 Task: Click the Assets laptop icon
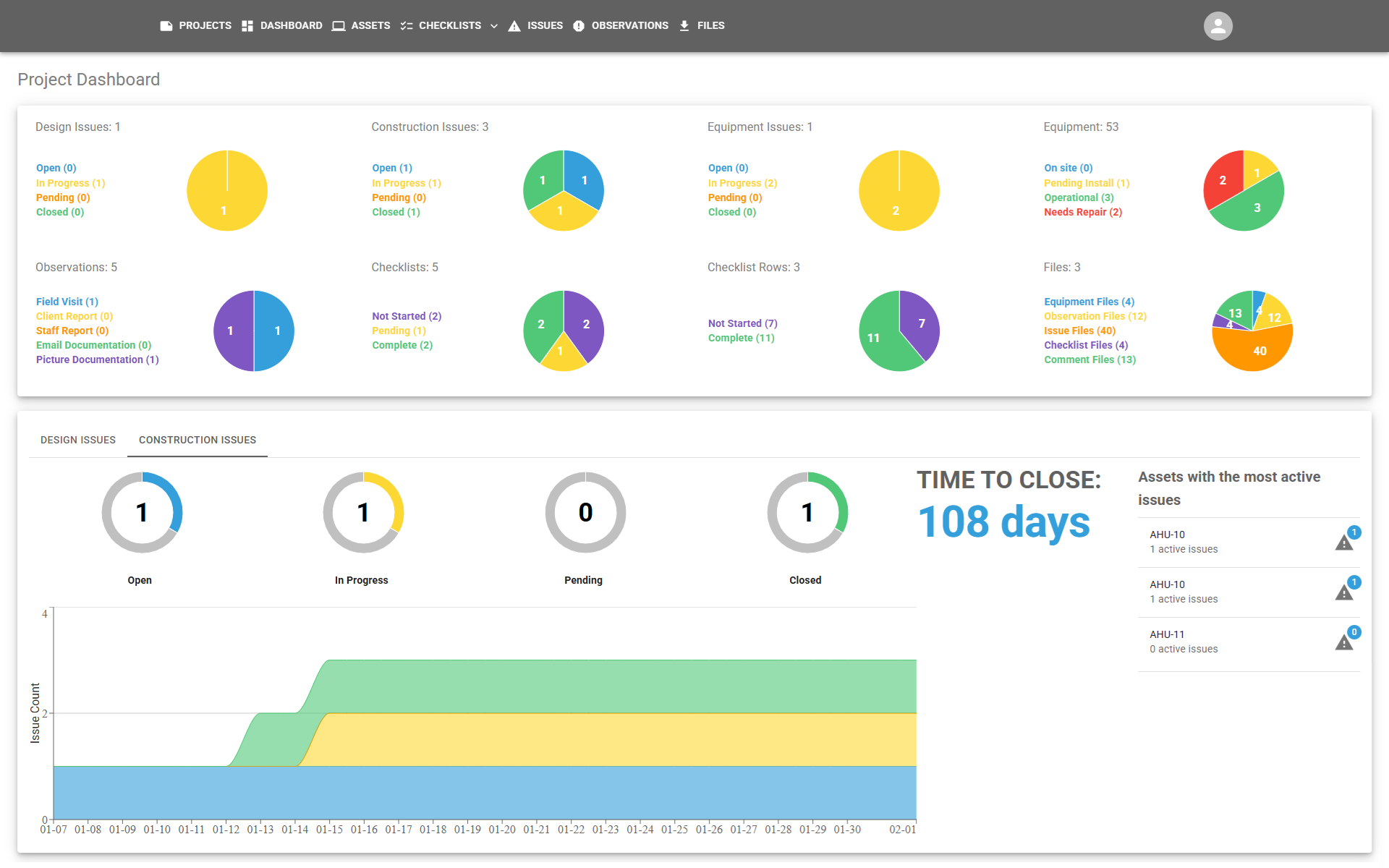339,26
